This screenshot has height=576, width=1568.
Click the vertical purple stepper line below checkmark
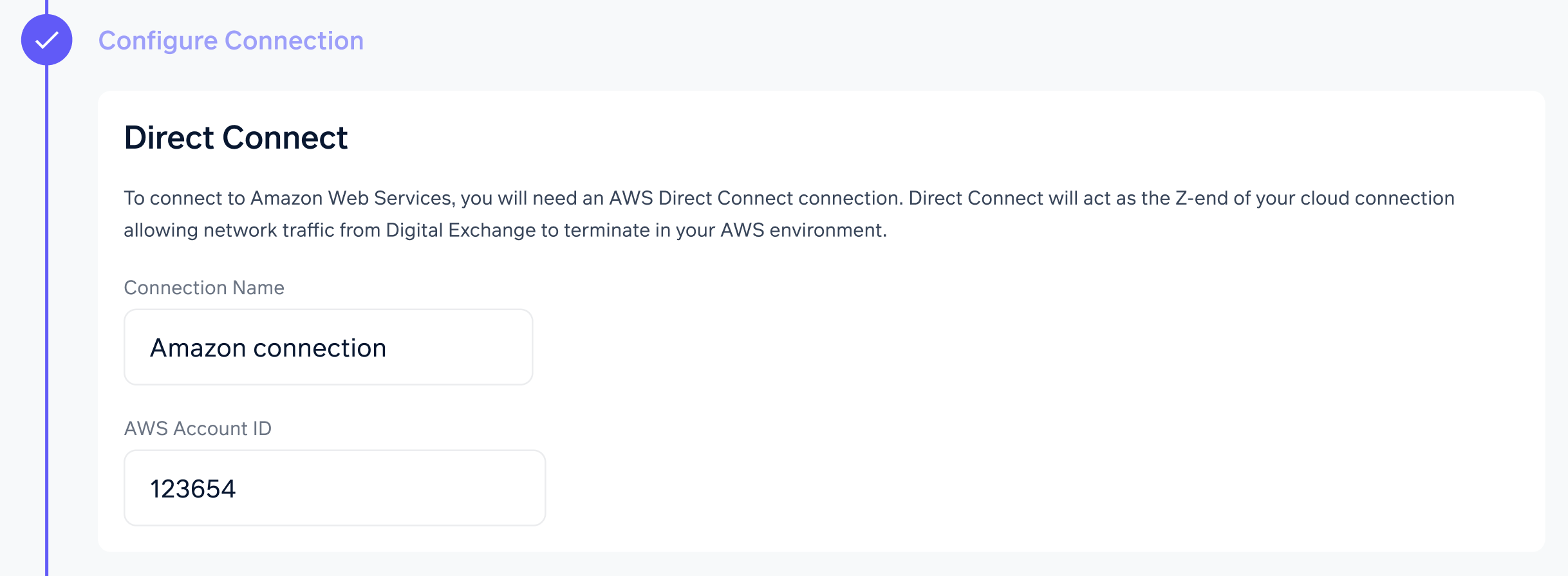46,322
